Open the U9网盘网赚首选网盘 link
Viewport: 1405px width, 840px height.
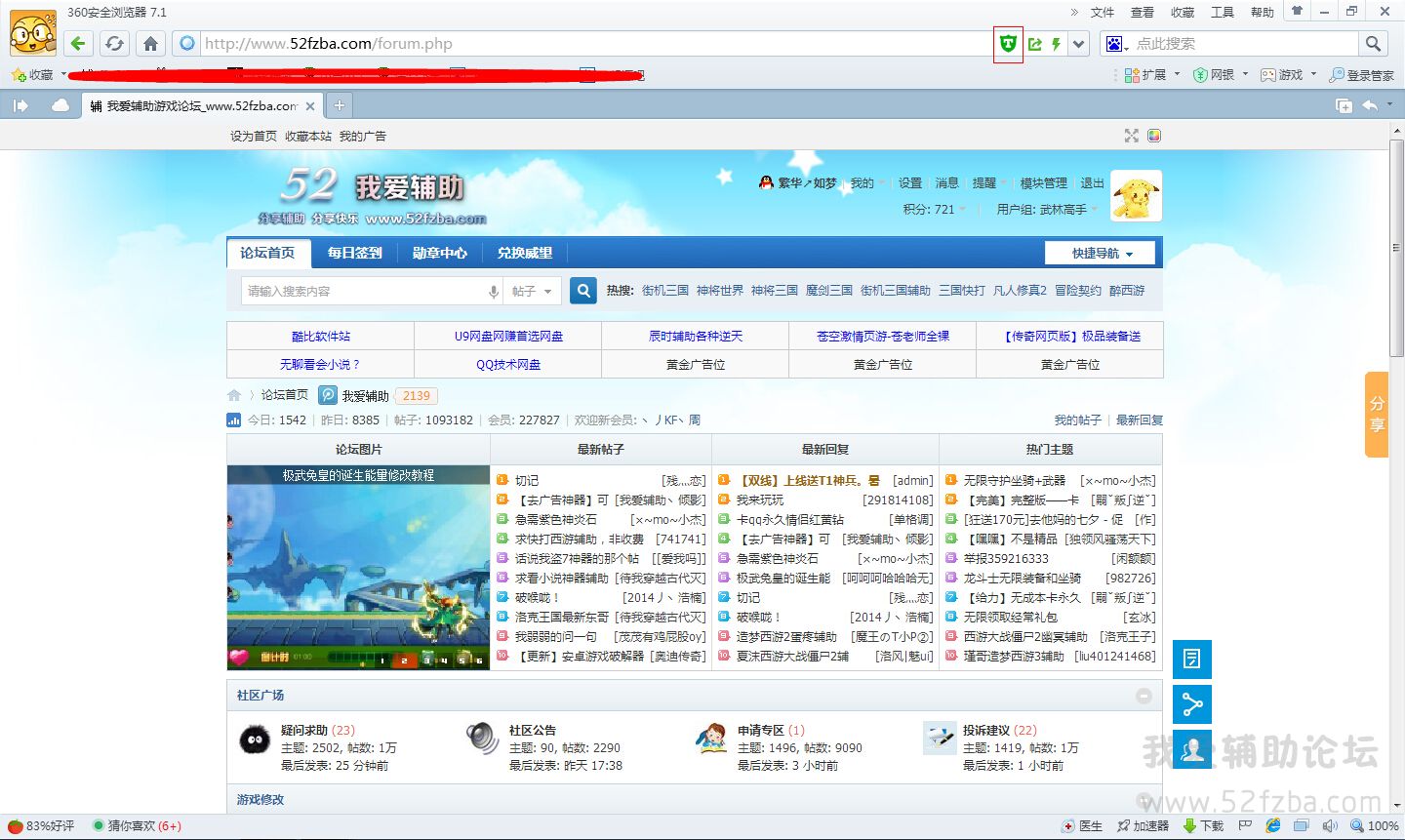pyautogui.click(x=508, y=336)
